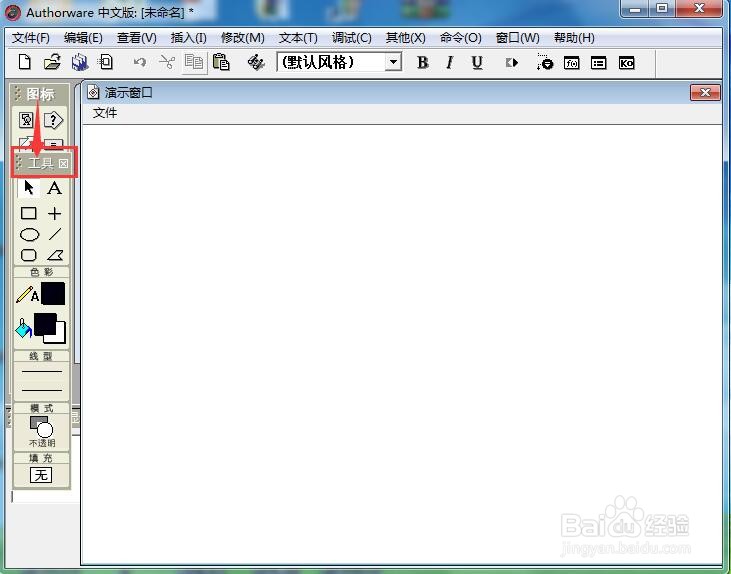Screen dimensions: 731x574
Task: Choose the lower line style
Action: pos(42,390)
